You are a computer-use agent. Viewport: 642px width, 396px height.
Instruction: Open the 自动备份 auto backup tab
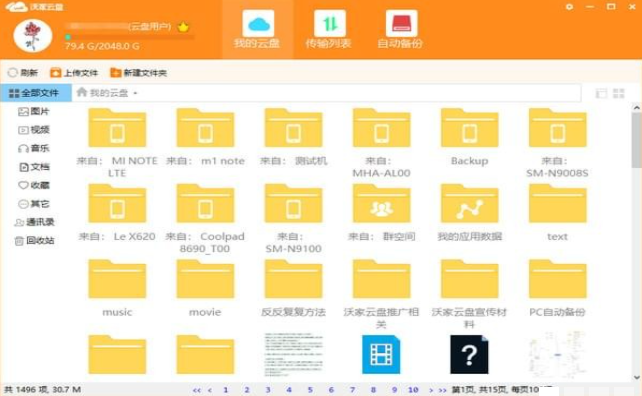(x=400, y=29)
